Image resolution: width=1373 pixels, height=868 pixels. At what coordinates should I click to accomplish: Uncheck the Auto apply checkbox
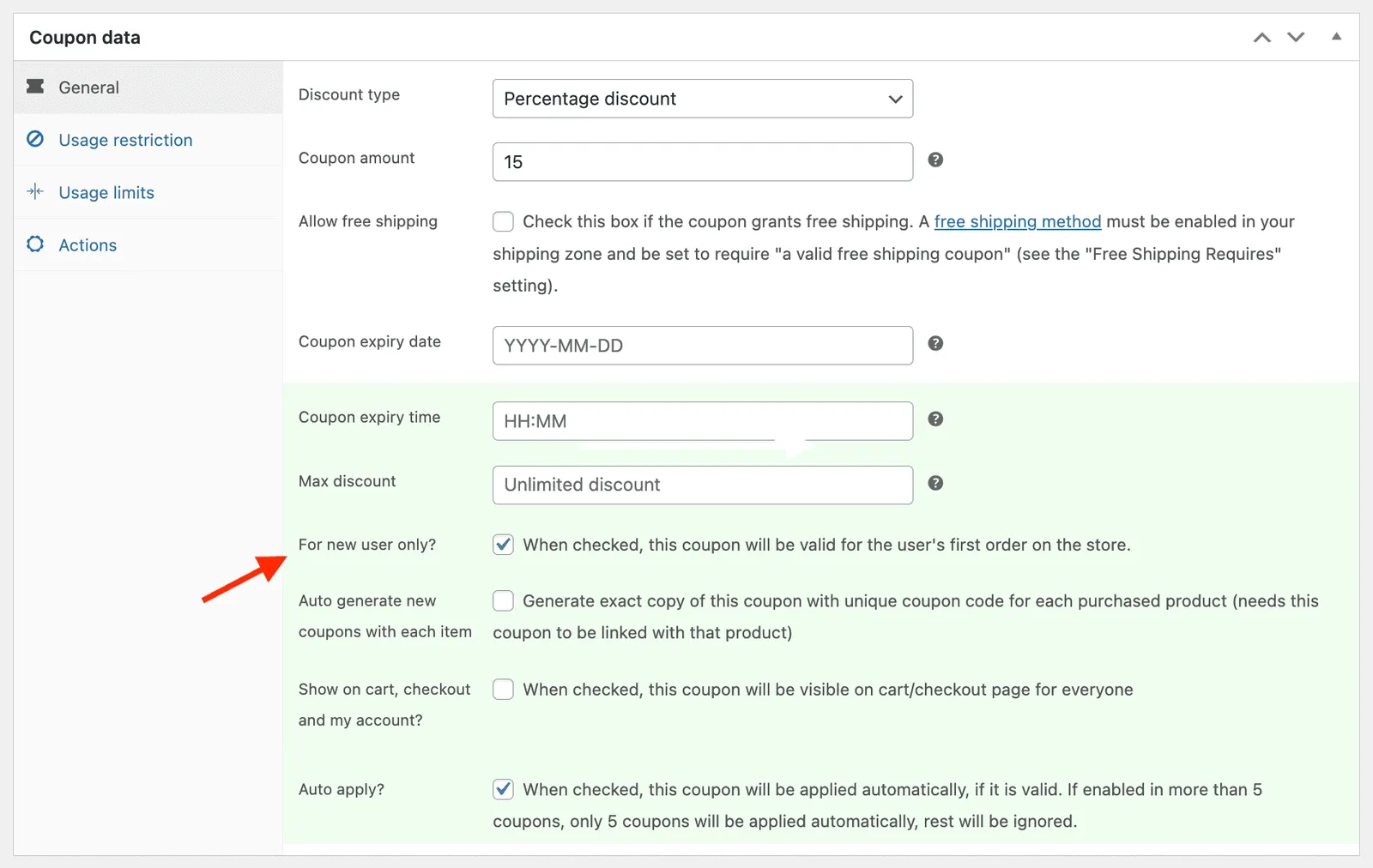coord(503,789)
